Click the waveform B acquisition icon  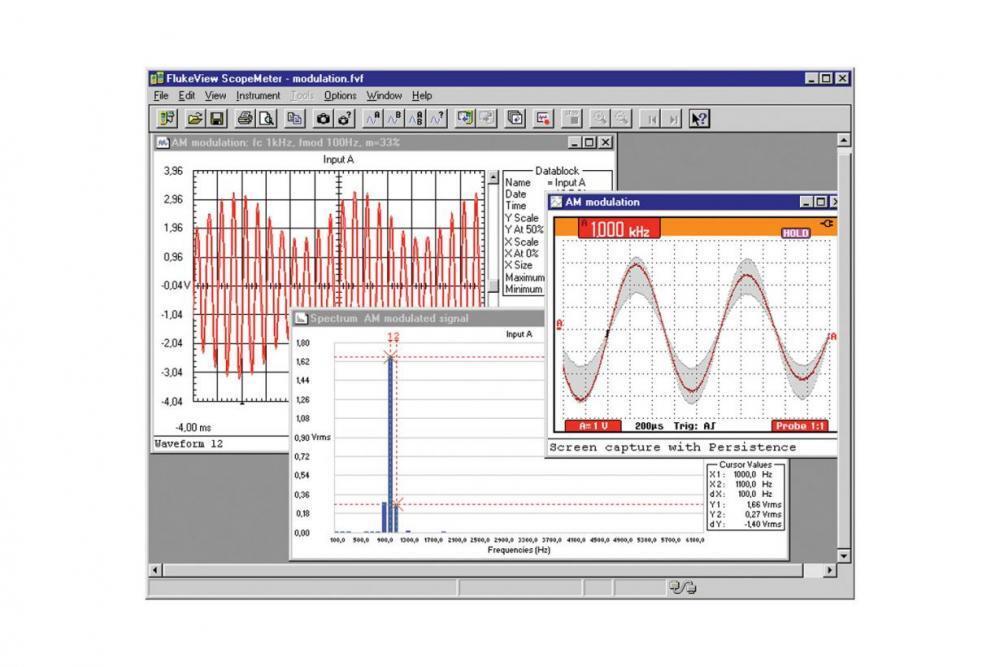click(394, 119)
